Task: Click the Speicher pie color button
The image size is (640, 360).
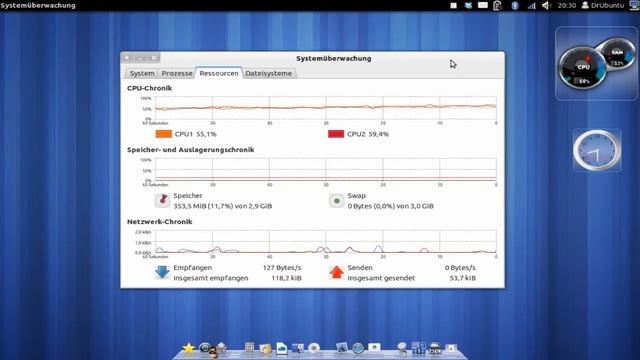Action: pyautogui.click(x=162, y=200)
